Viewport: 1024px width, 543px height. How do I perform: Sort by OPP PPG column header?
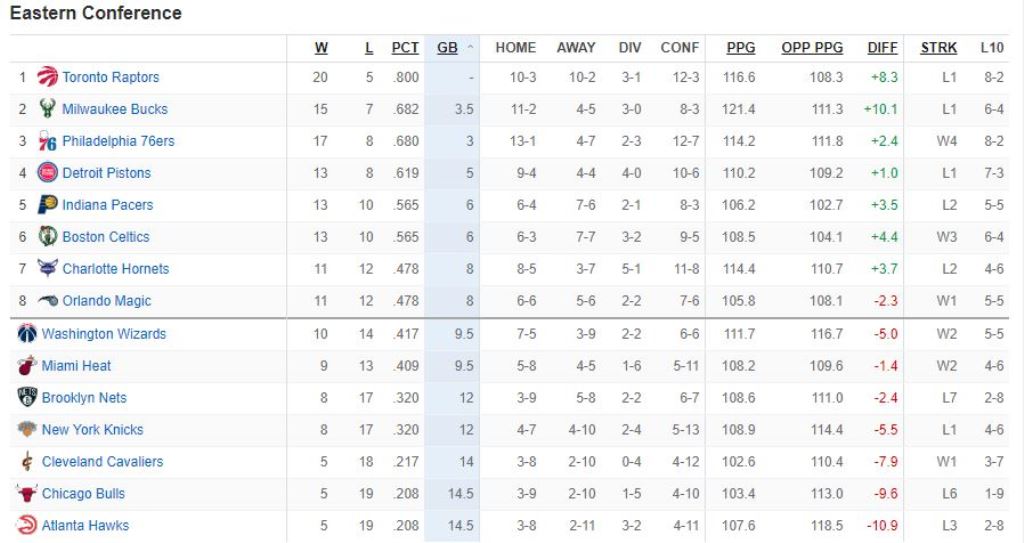812,47
